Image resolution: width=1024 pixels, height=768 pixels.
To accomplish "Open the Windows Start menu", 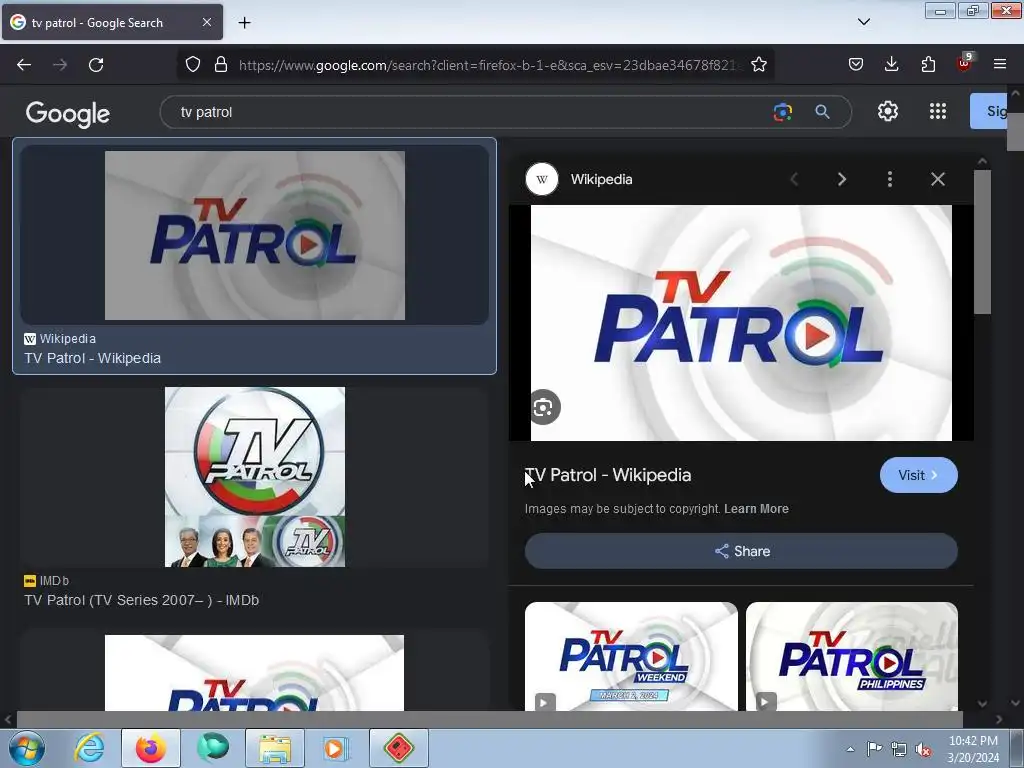I will click(27, 748).
